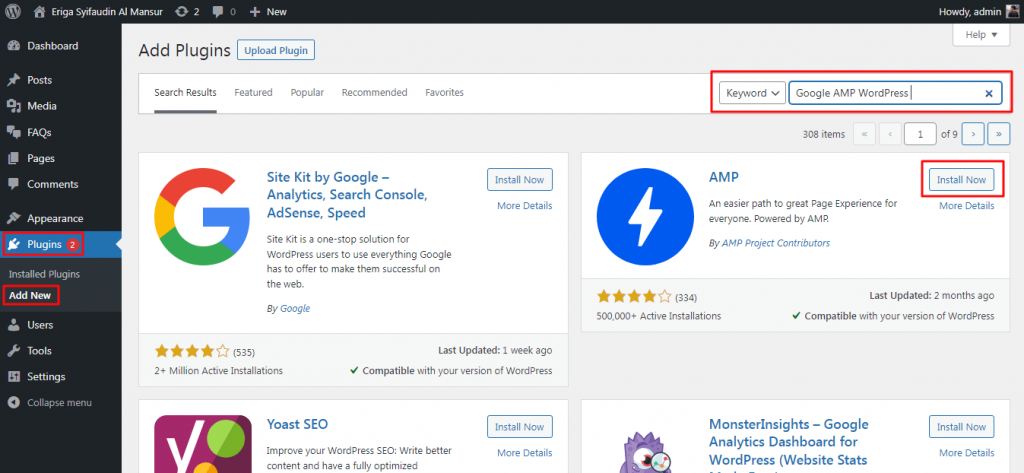Select the Search Results tab
This screenshot has height=473, width=1024.
pos(185,93)
